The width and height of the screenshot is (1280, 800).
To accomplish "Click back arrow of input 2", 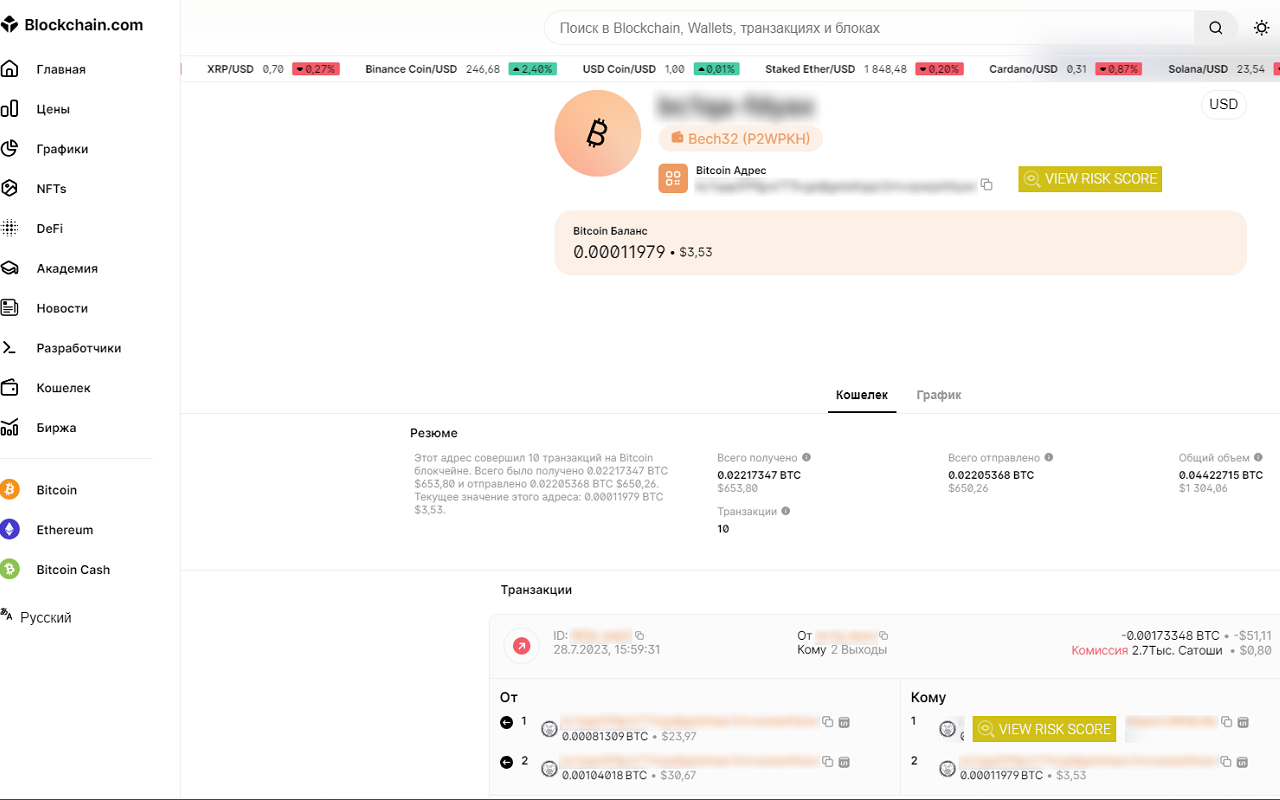I will [506, 762].
